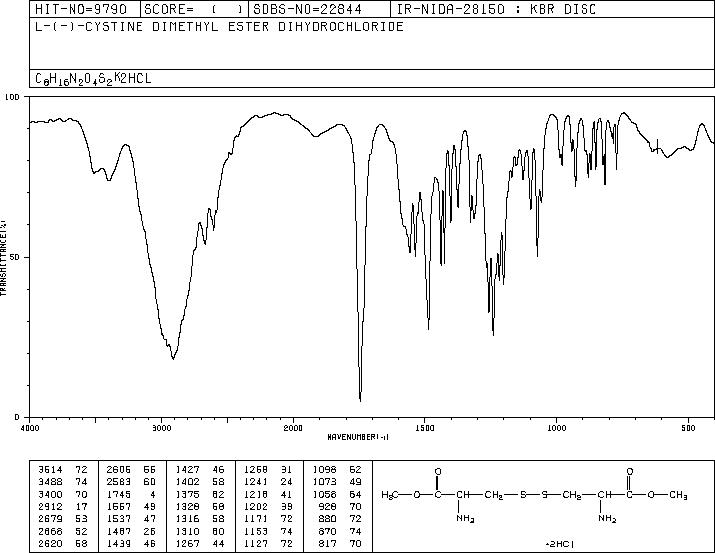Click the right NH2 group in structure

click(x=607, y=518)
